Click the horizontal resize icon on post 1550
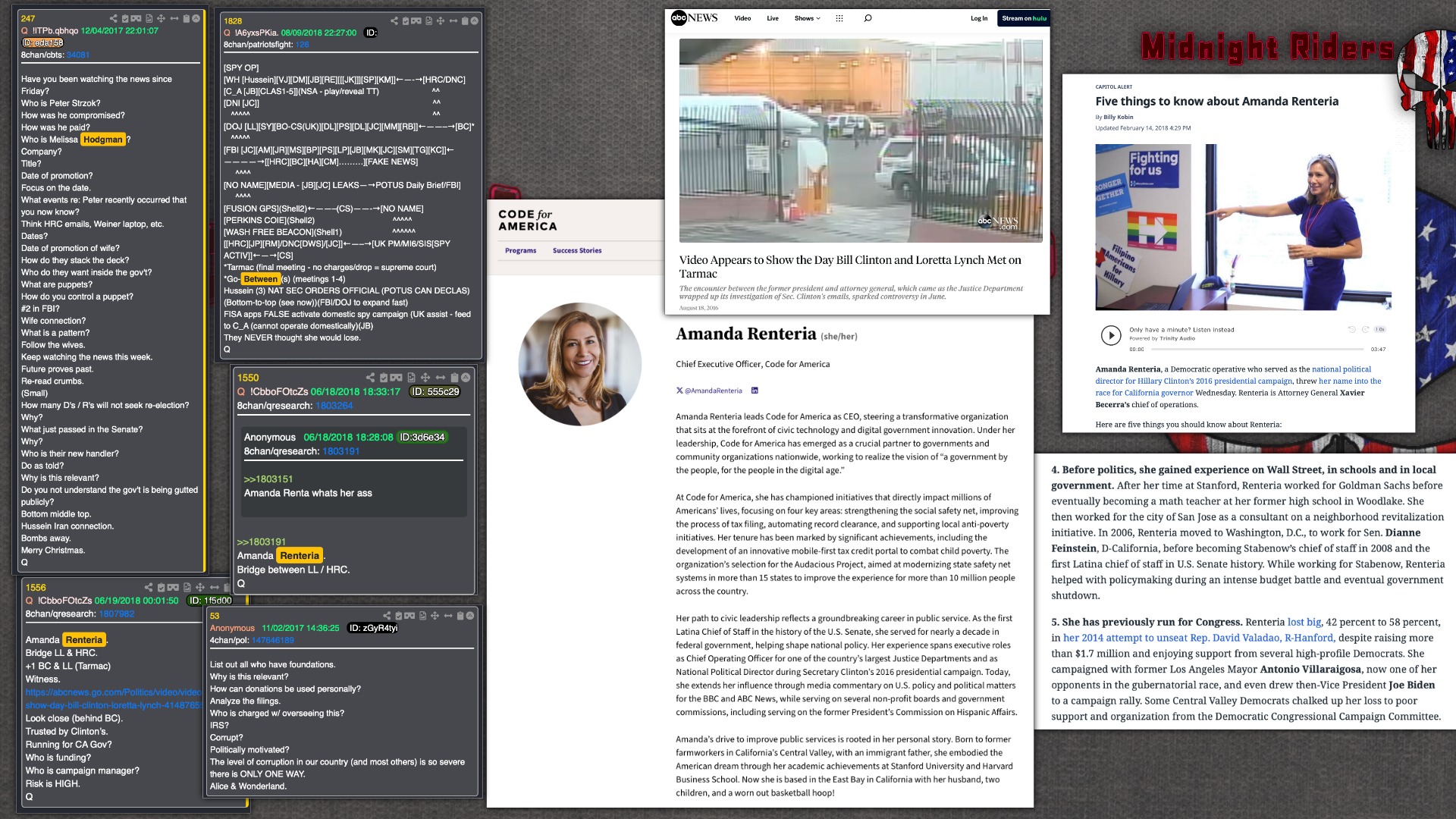 [x=441, y=378]
